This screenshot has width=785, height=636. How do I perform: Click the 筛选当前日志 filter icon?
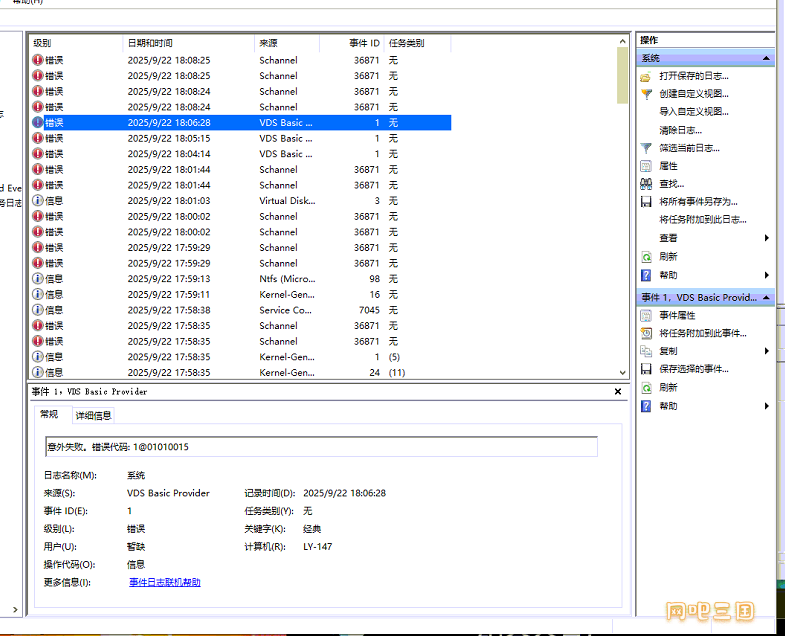pos(646,148)
